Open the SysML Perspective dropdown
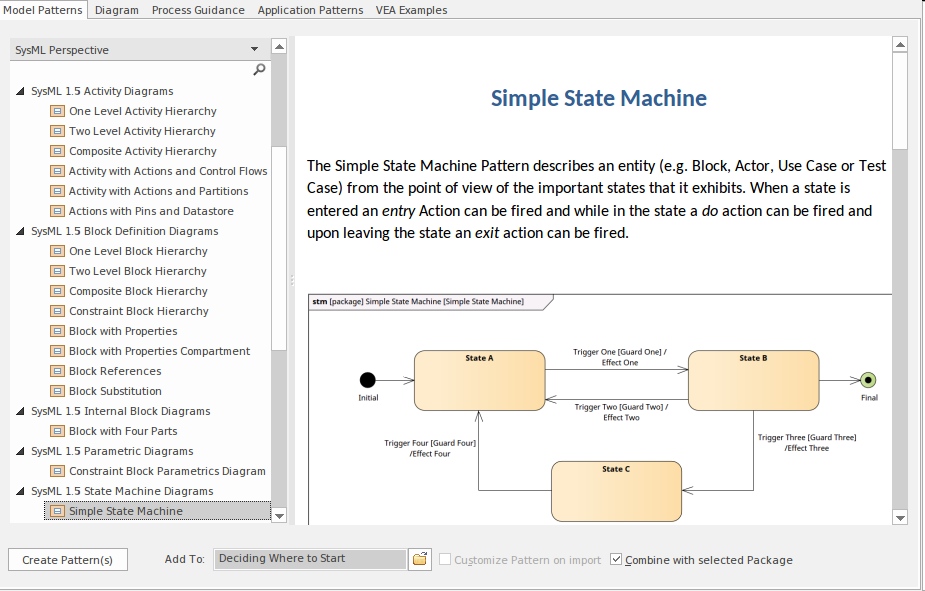 coord(255,50)
